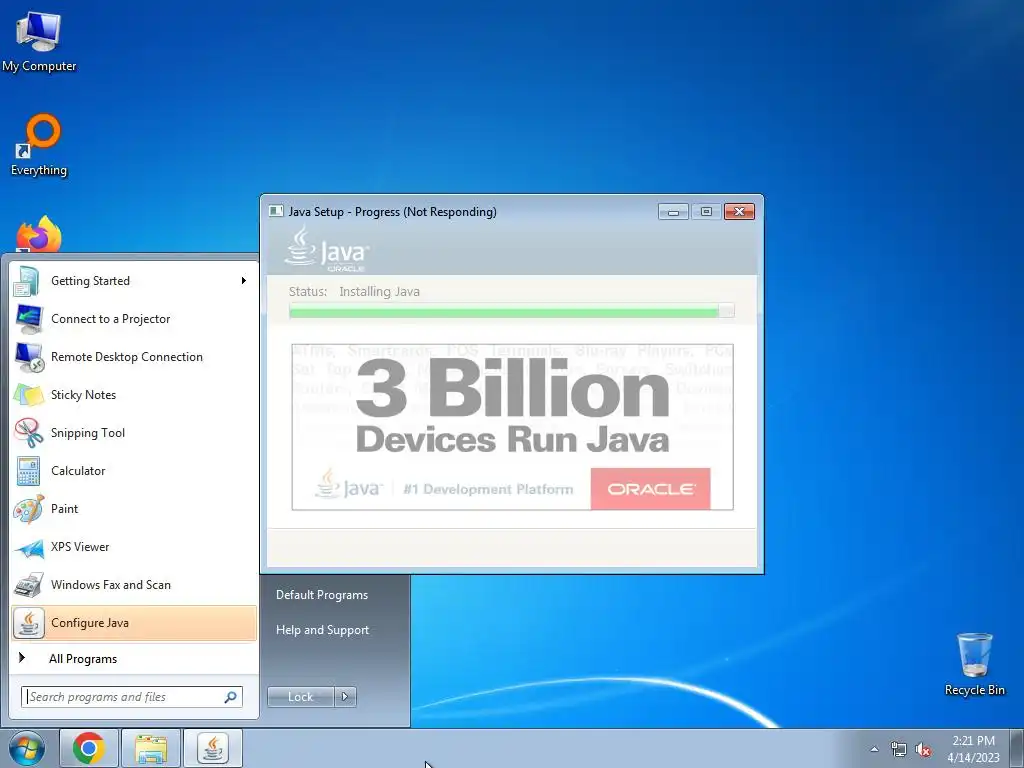Choose Snipping Tool from Start menu

[134, 432]
